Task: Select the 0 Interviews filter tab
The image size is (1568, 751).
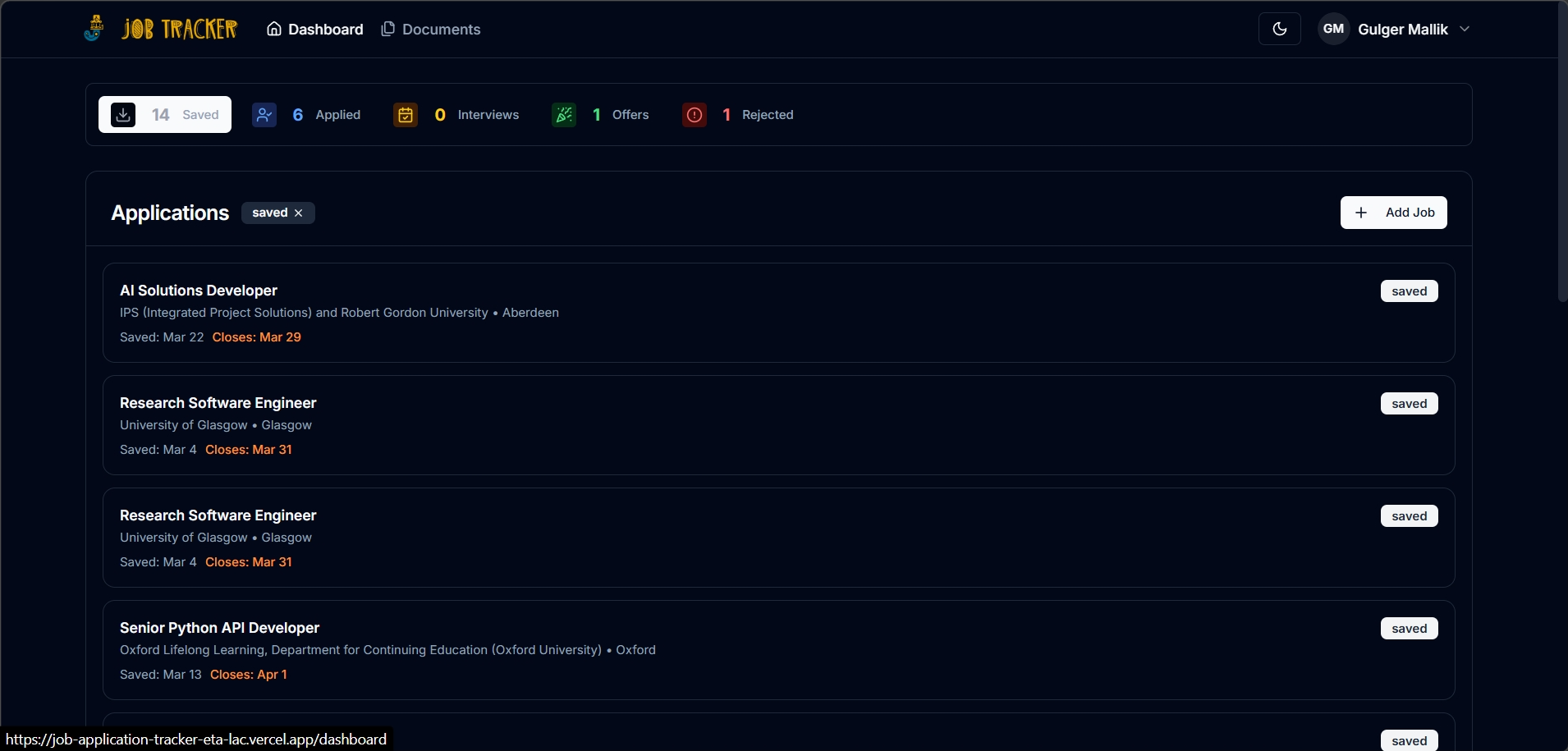Action: (x=456, y=115)
